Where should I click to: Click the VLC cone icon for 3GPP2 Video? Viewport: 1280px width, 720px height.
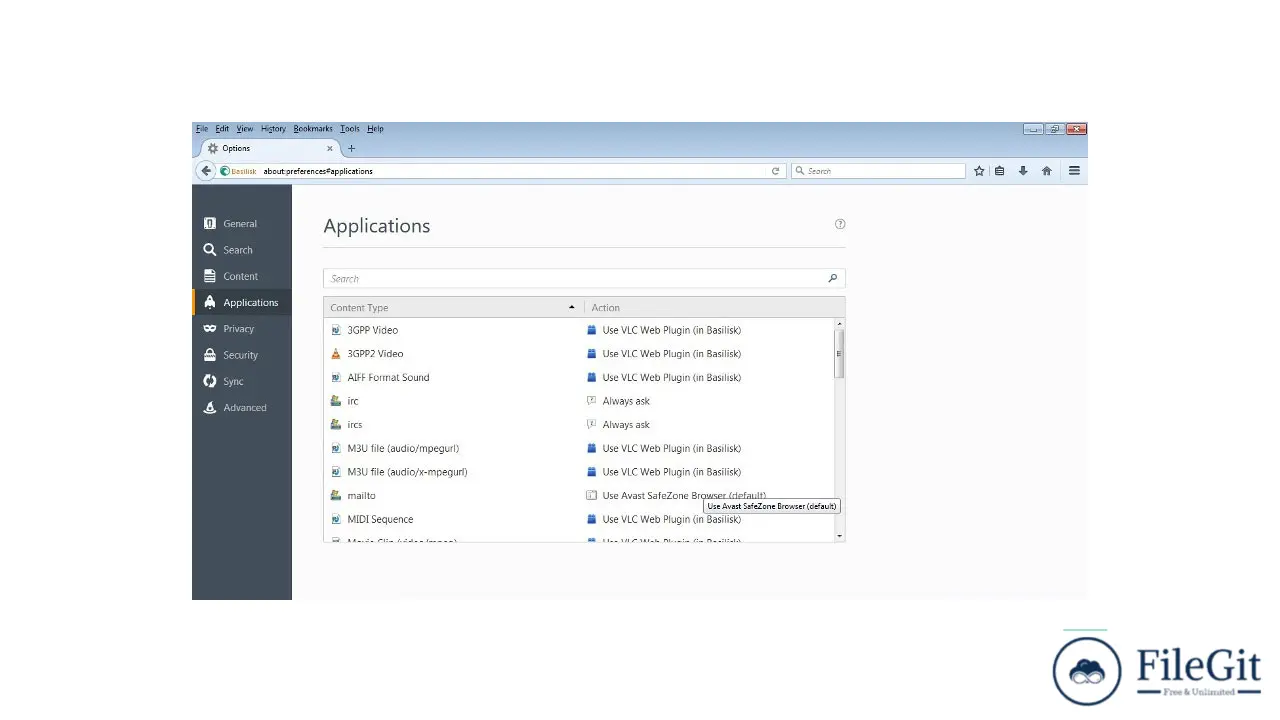point(336,354)
